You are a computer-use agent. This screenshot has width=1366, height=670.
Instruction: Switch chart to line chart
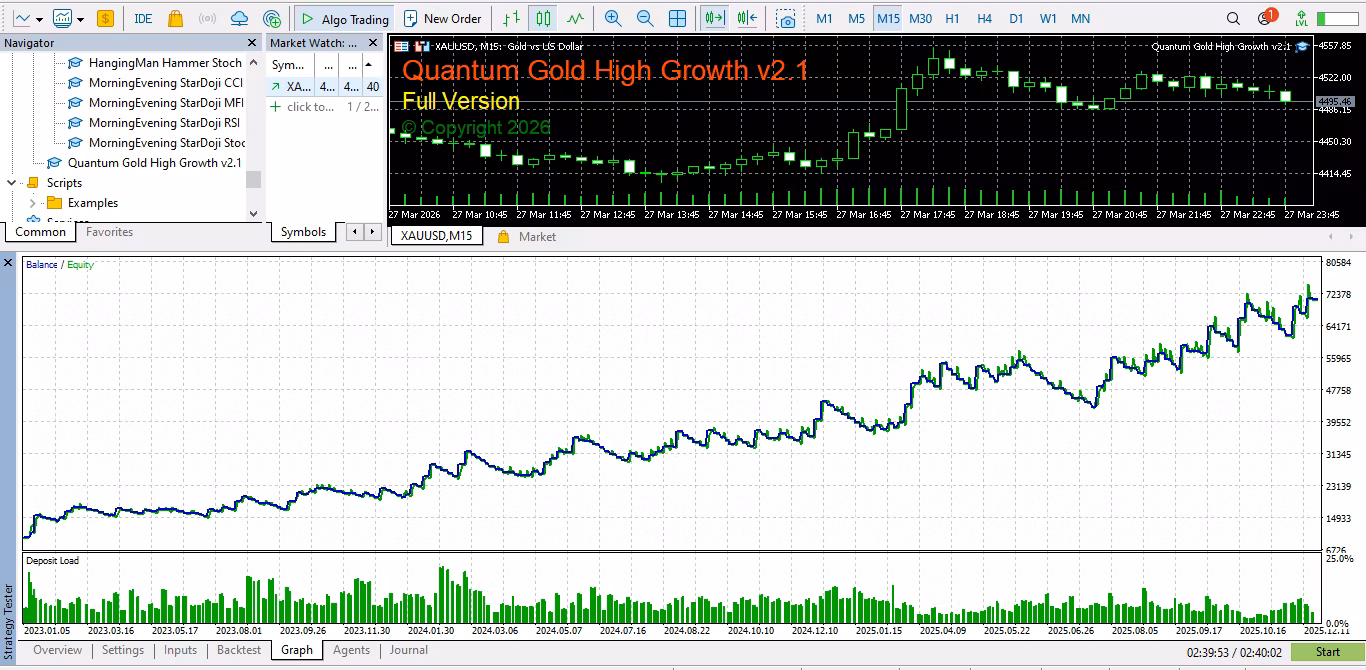click(x=575, y=18)
